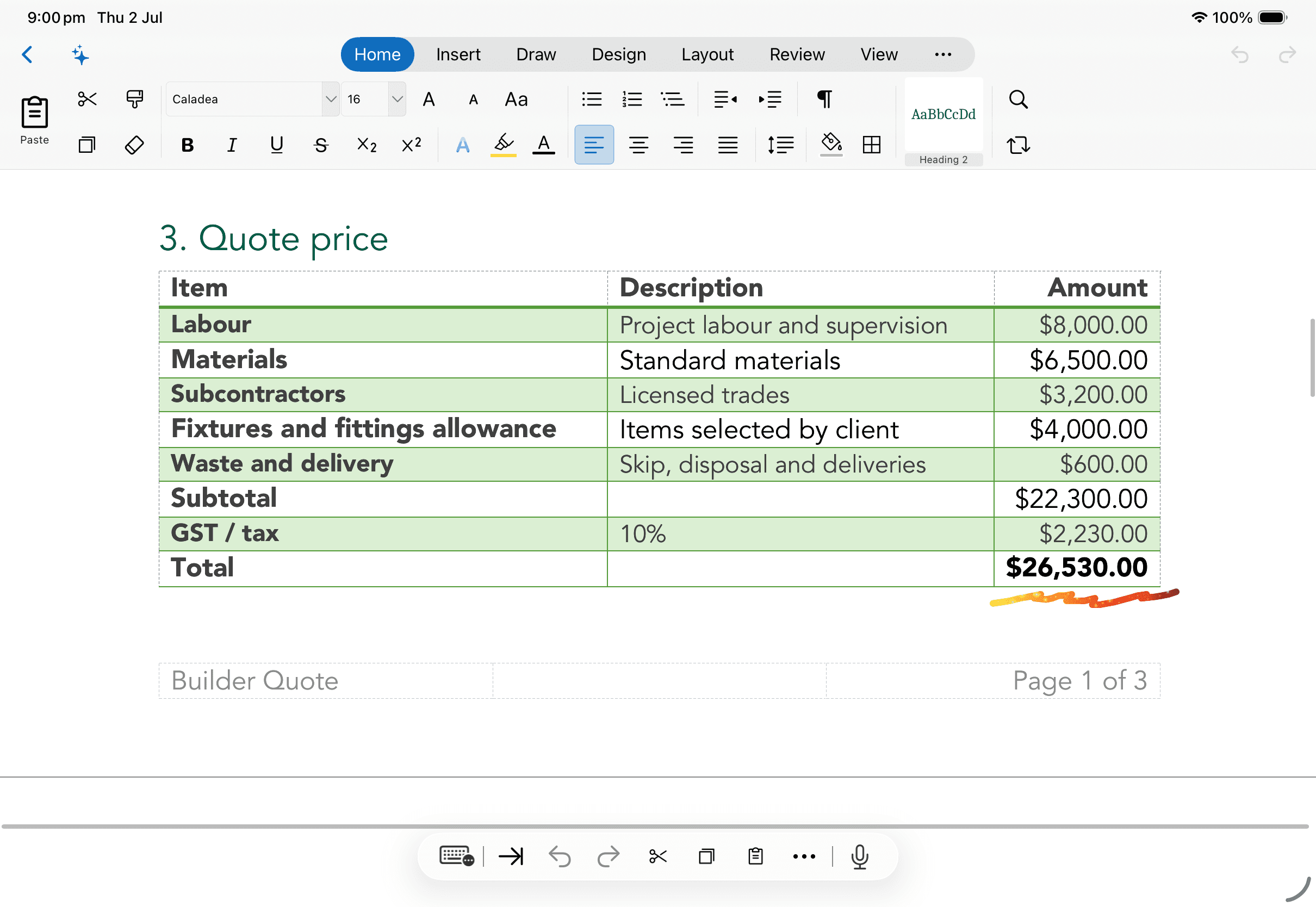Click the Cut scissors icon in ribbon
The height and width of the screenshot is (907, 1316).
coord(87,99)
